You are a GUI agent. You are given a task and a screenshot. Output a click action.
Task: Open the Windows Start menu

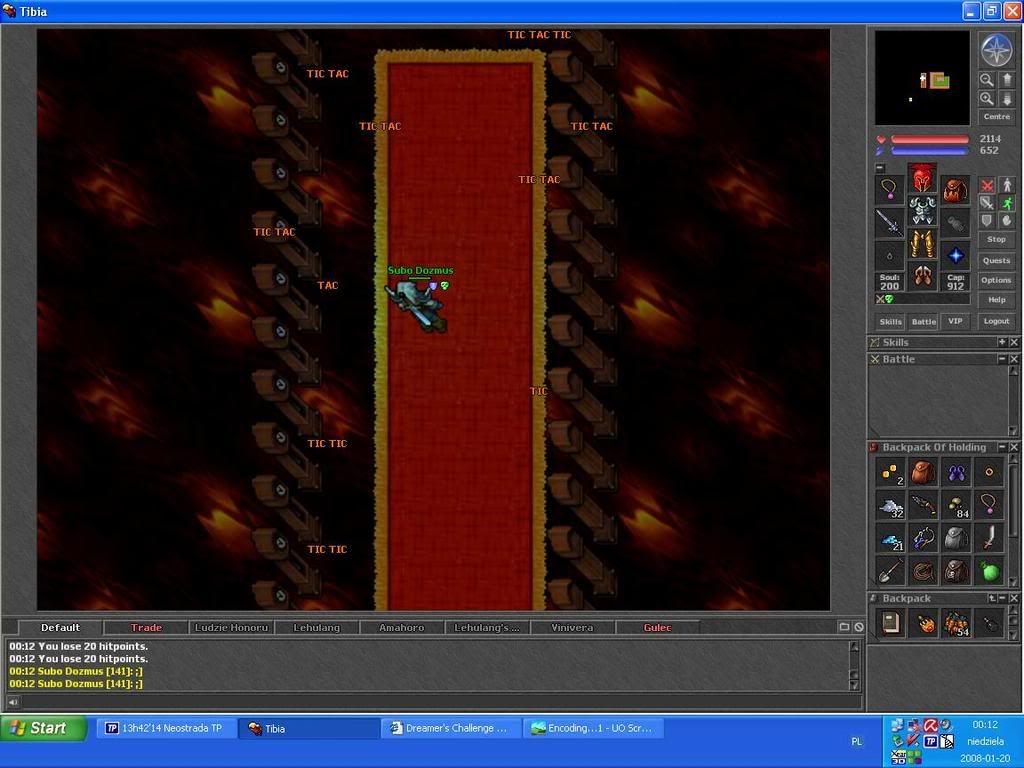(44, 728)
